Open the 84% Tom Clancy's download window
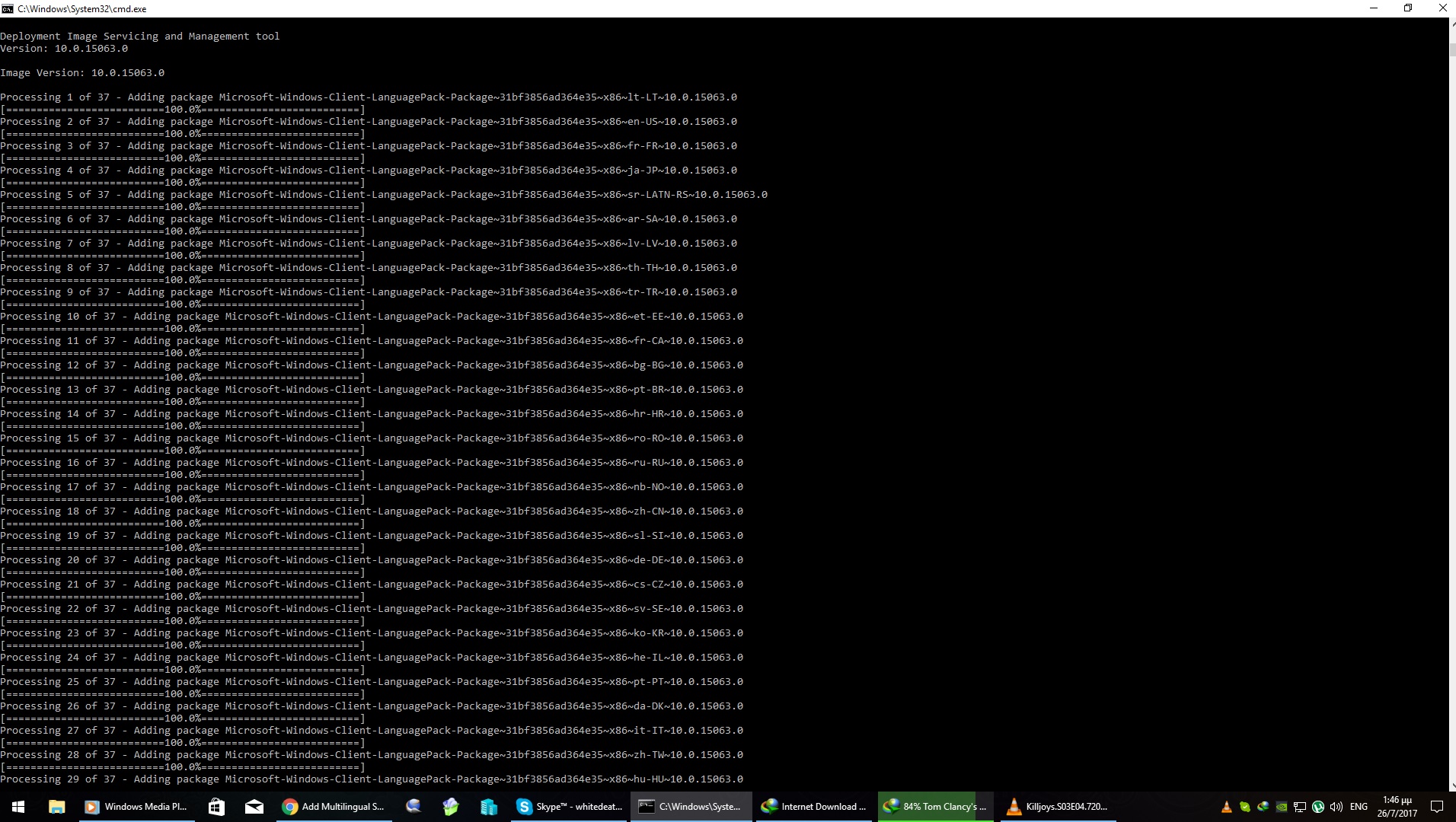 pyautogui.click(x=937, y=807)
